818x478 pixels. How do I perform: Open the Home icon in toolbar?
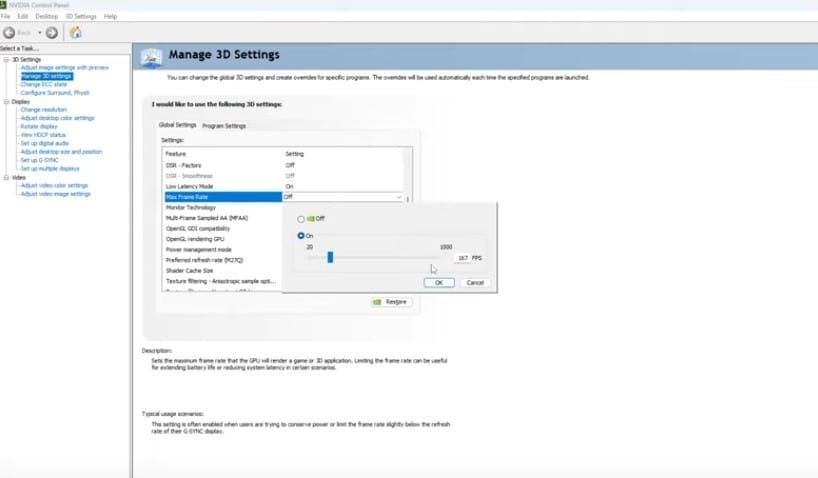76,32
